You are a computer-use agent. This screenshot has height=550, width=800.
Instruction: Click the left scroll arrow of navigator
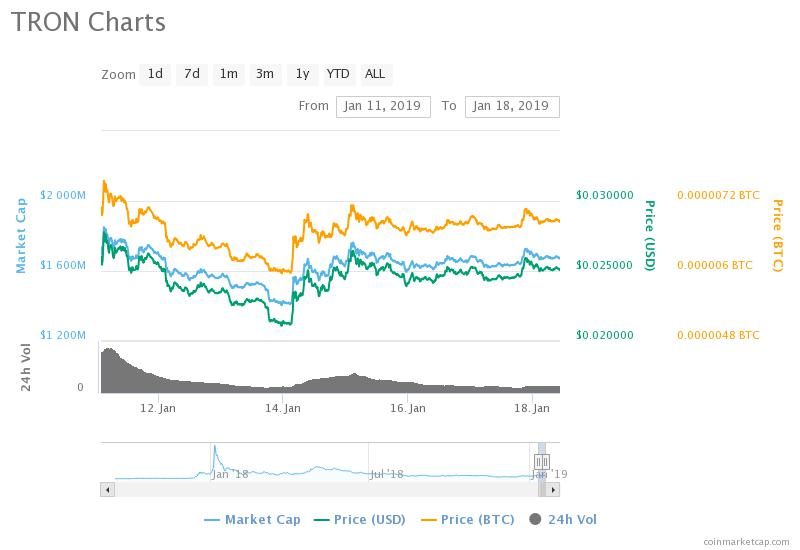point(108,490)
